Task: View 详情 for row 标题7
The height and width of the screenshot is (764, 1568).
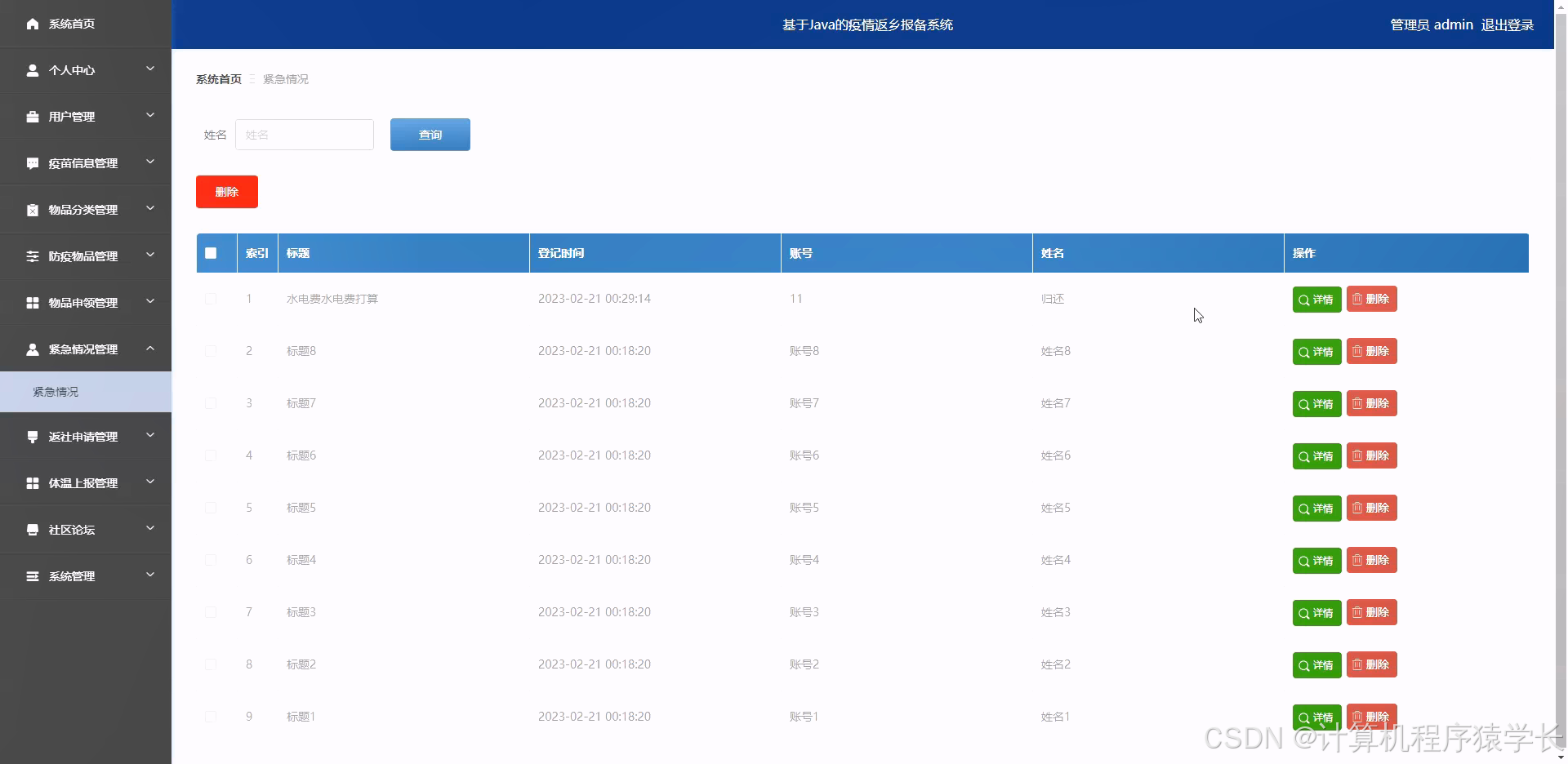Action: pyautogui.click(x=1316, y=404)
